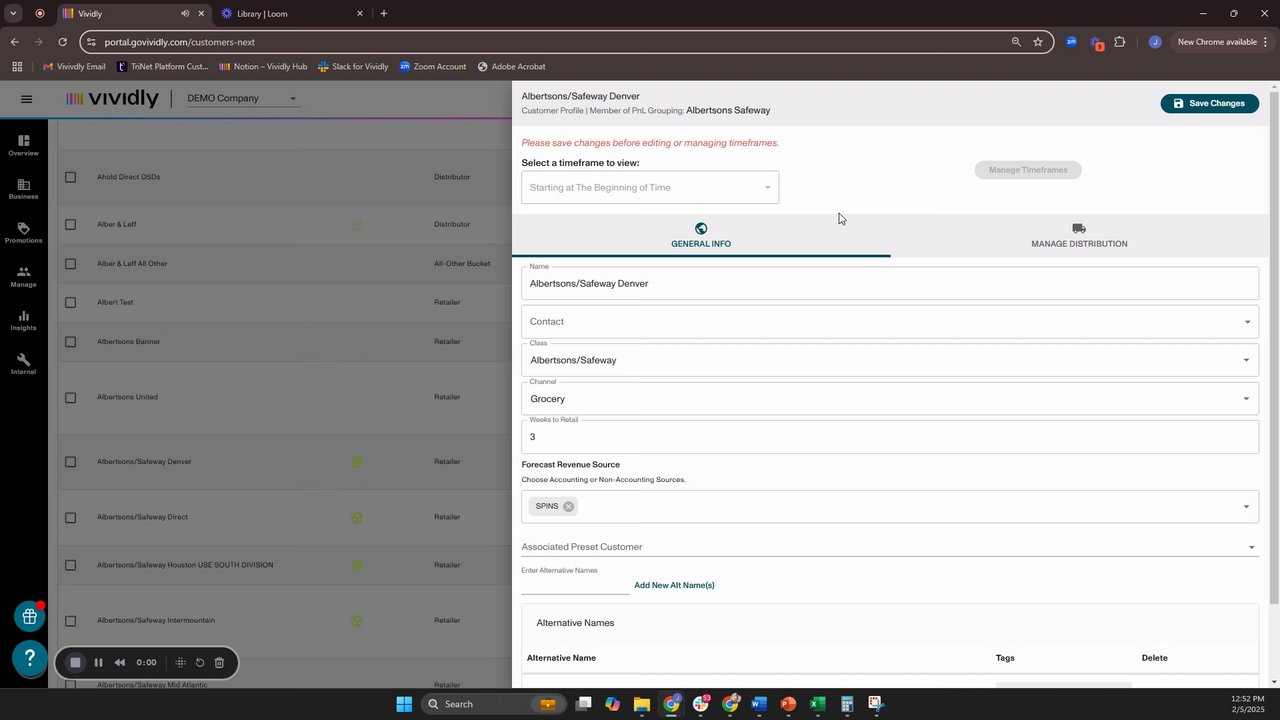Zoom the page via address bar magnifier
The width and height of the screenshot is (1280, 720).
[x=1016, y=42]
